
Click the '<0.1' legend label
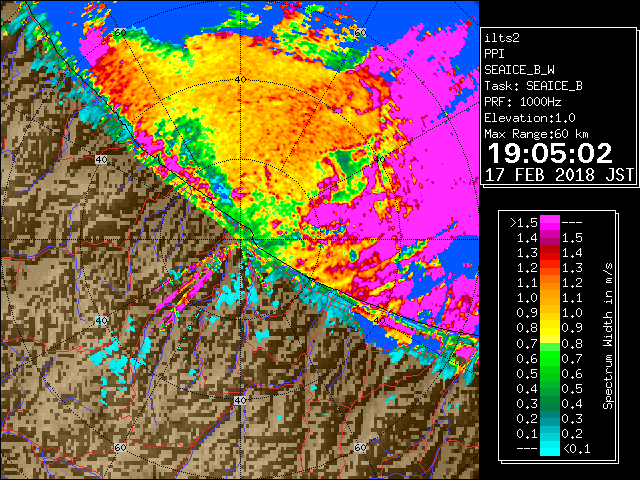[576, 449]
